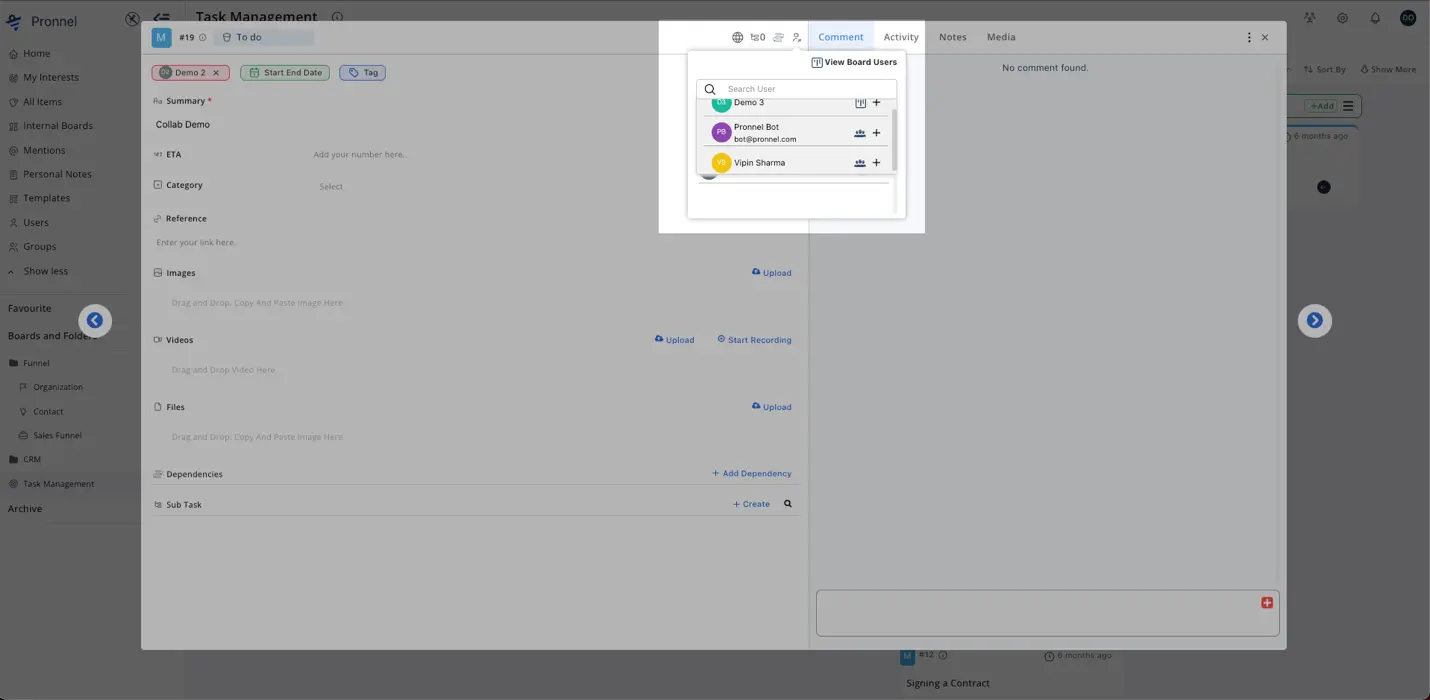Open notifications bell icon
The width and height of the screenshot is (1430, 700).
tap(1375, 18)
